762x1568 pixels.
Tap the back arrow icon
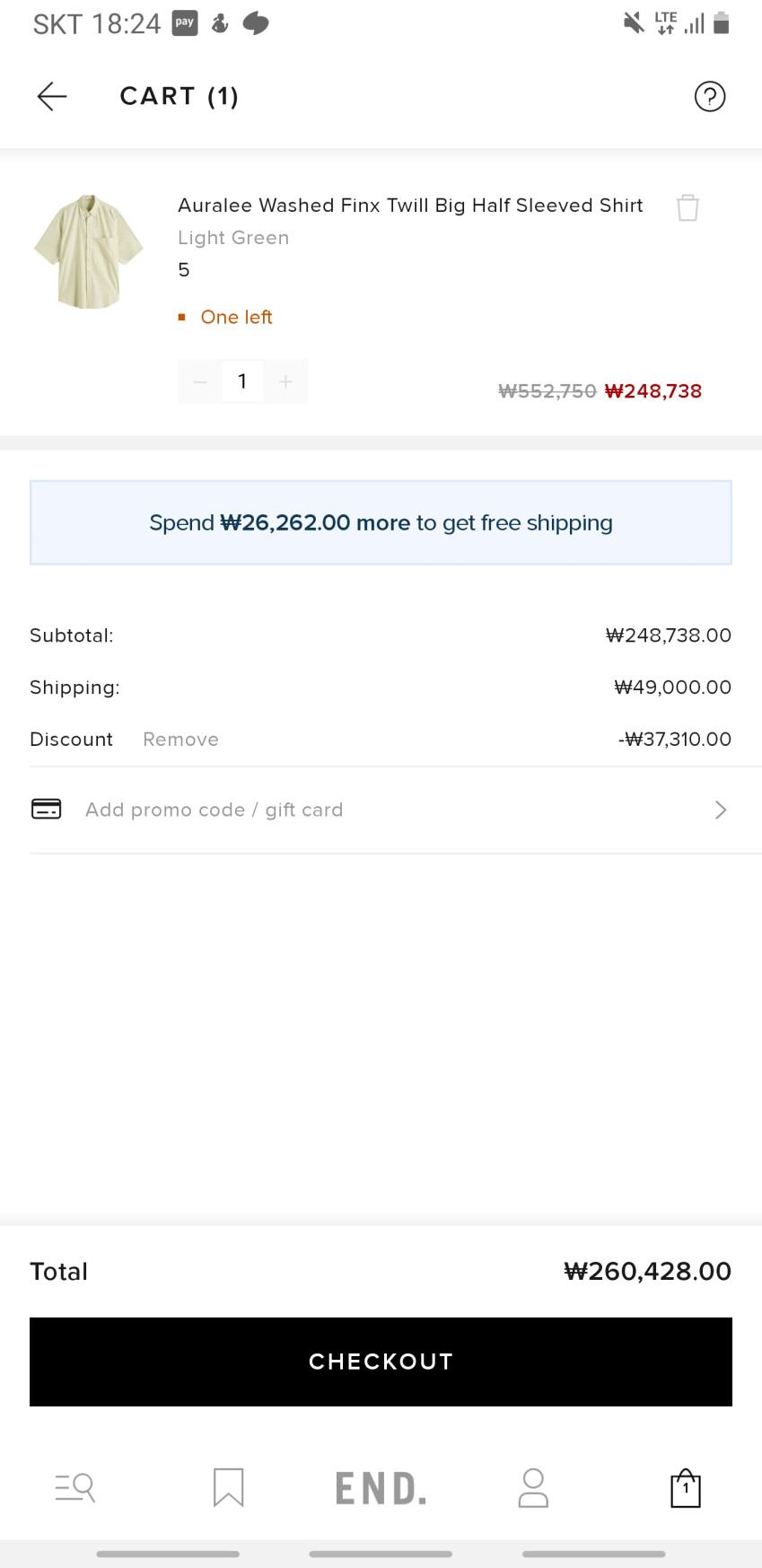tap(52, 96)
